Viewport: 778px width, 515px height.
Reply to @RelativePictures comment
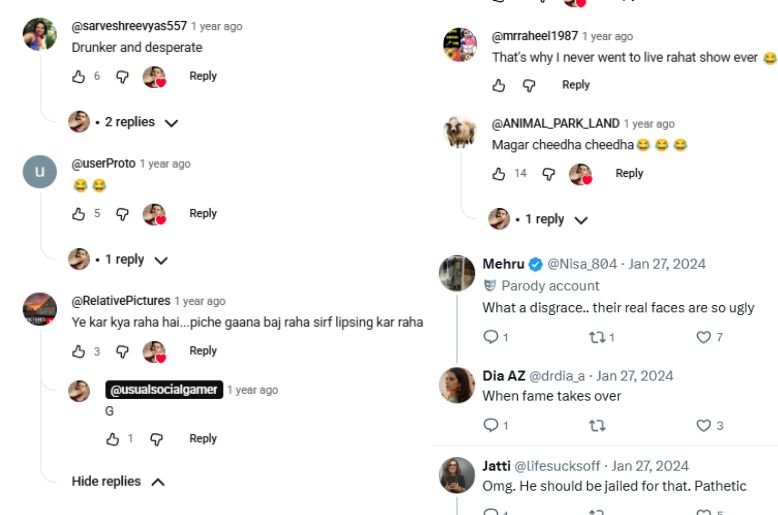click(x=203, y=351)
